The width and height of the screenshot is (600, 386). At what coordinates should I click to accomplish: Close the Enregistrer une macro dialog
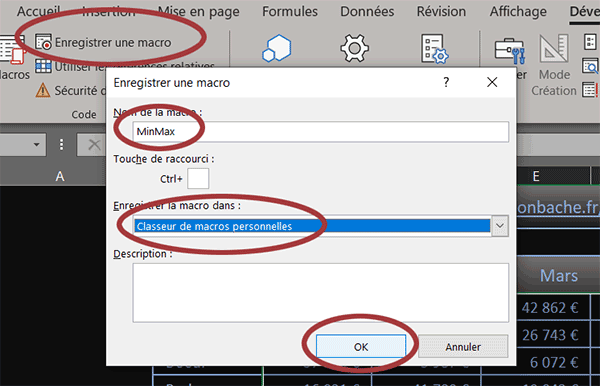pos(492,82)
